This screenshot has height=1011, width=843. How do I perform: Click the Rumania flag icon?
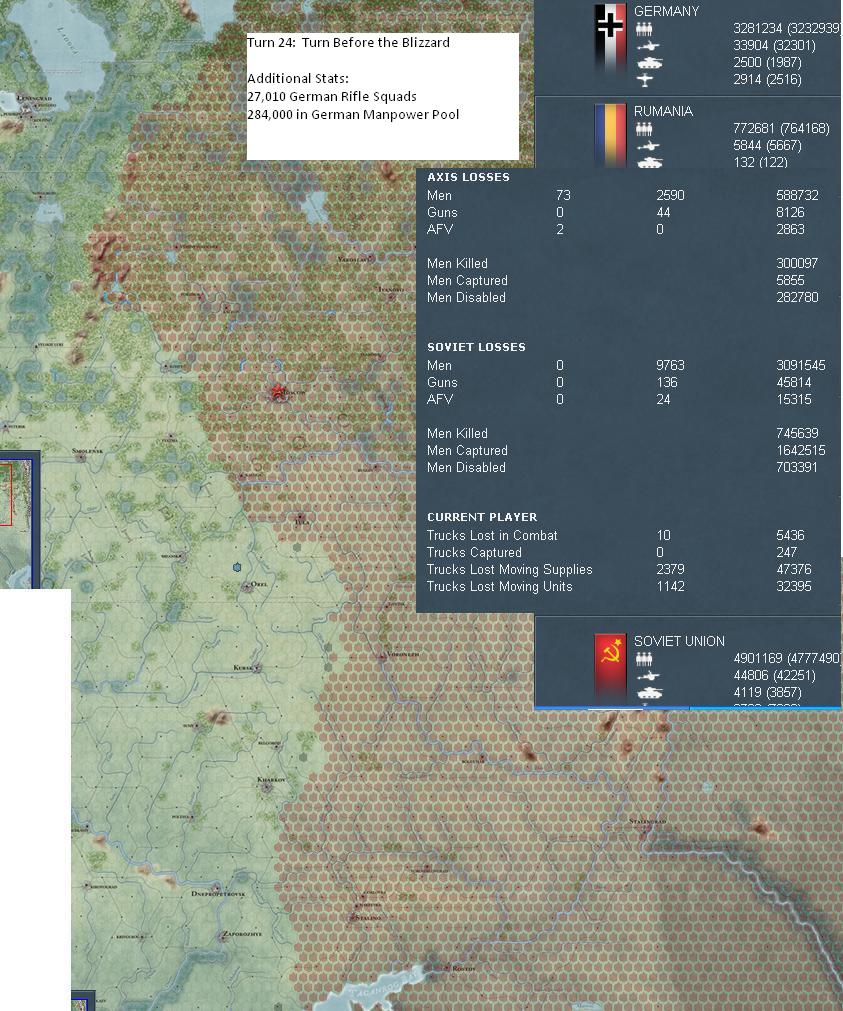[x=610, y=135]
